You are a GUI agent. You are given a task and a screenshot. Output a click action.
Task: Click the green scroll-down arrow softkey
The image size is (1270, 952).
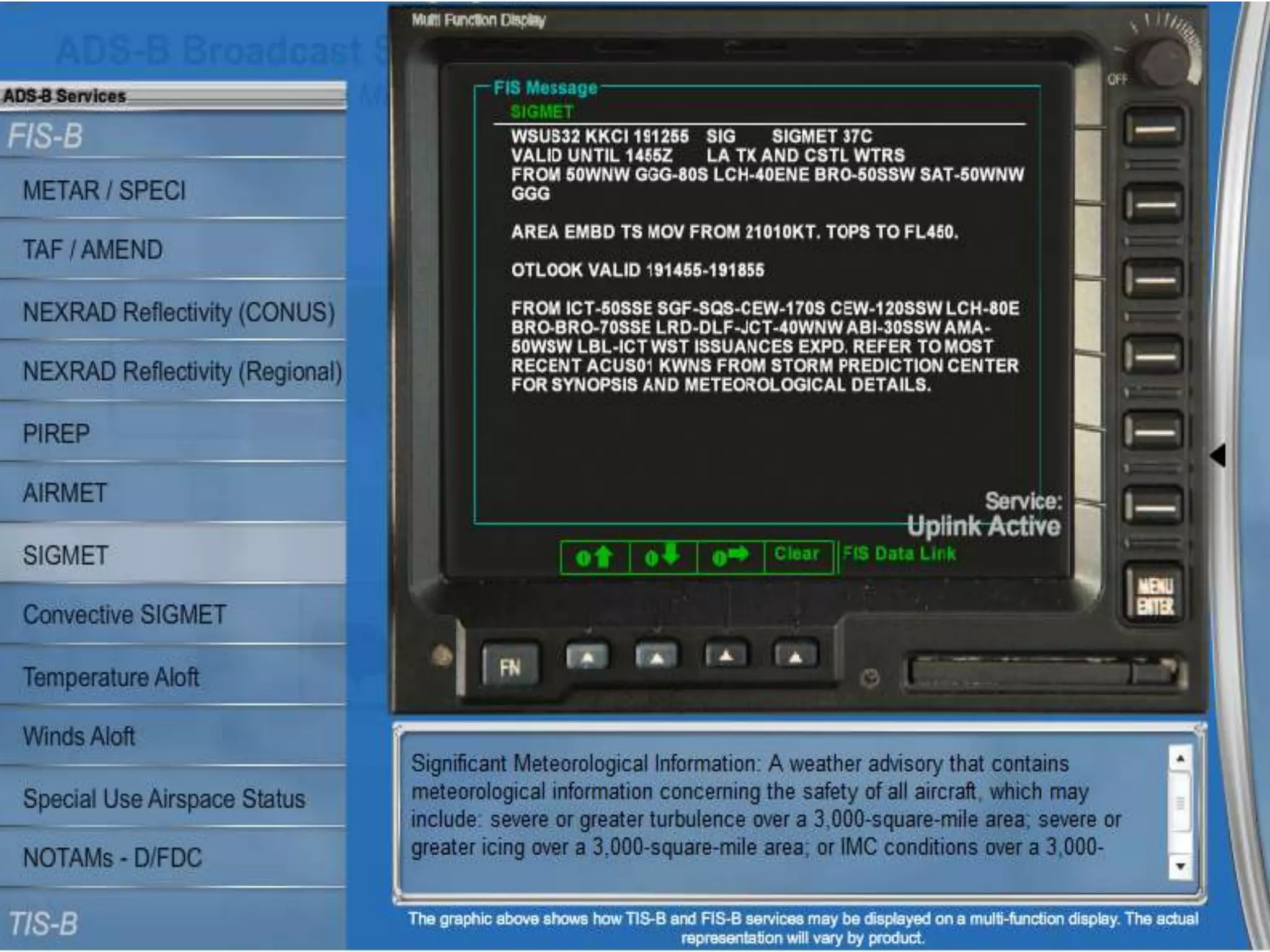pyautogui.click(x=662, y=557)
